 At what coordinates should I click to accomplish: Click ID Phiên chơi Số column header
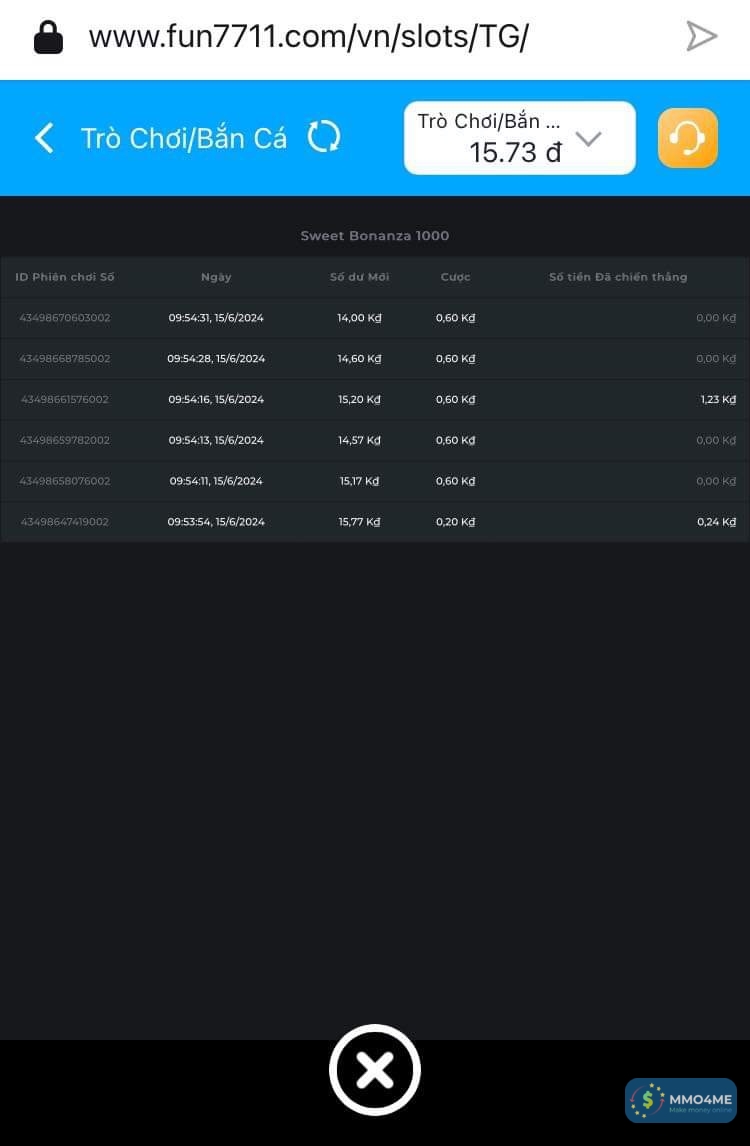[x=65, y=277]
